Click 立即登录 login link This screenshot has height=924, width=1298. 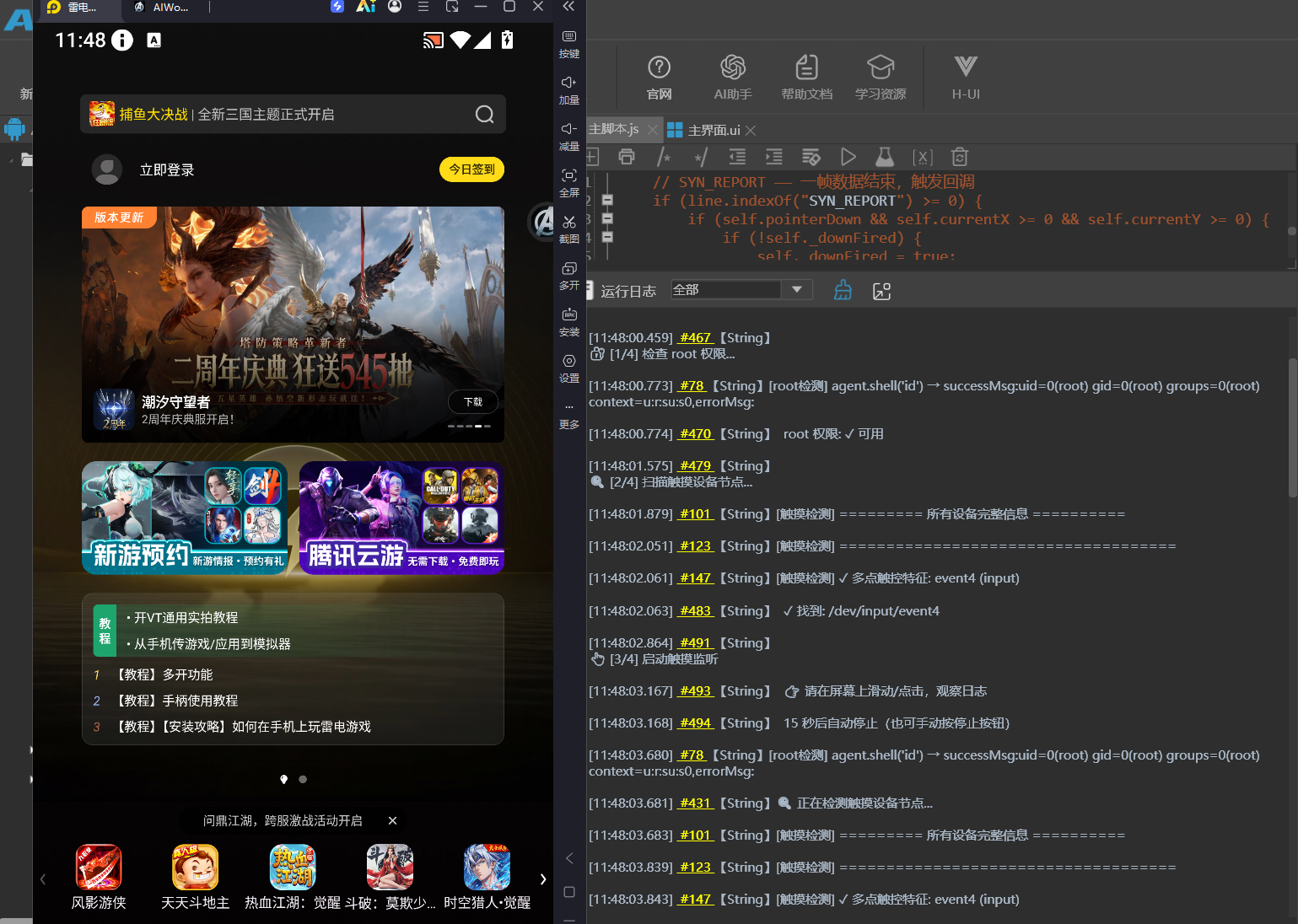[x=167, y=170]
